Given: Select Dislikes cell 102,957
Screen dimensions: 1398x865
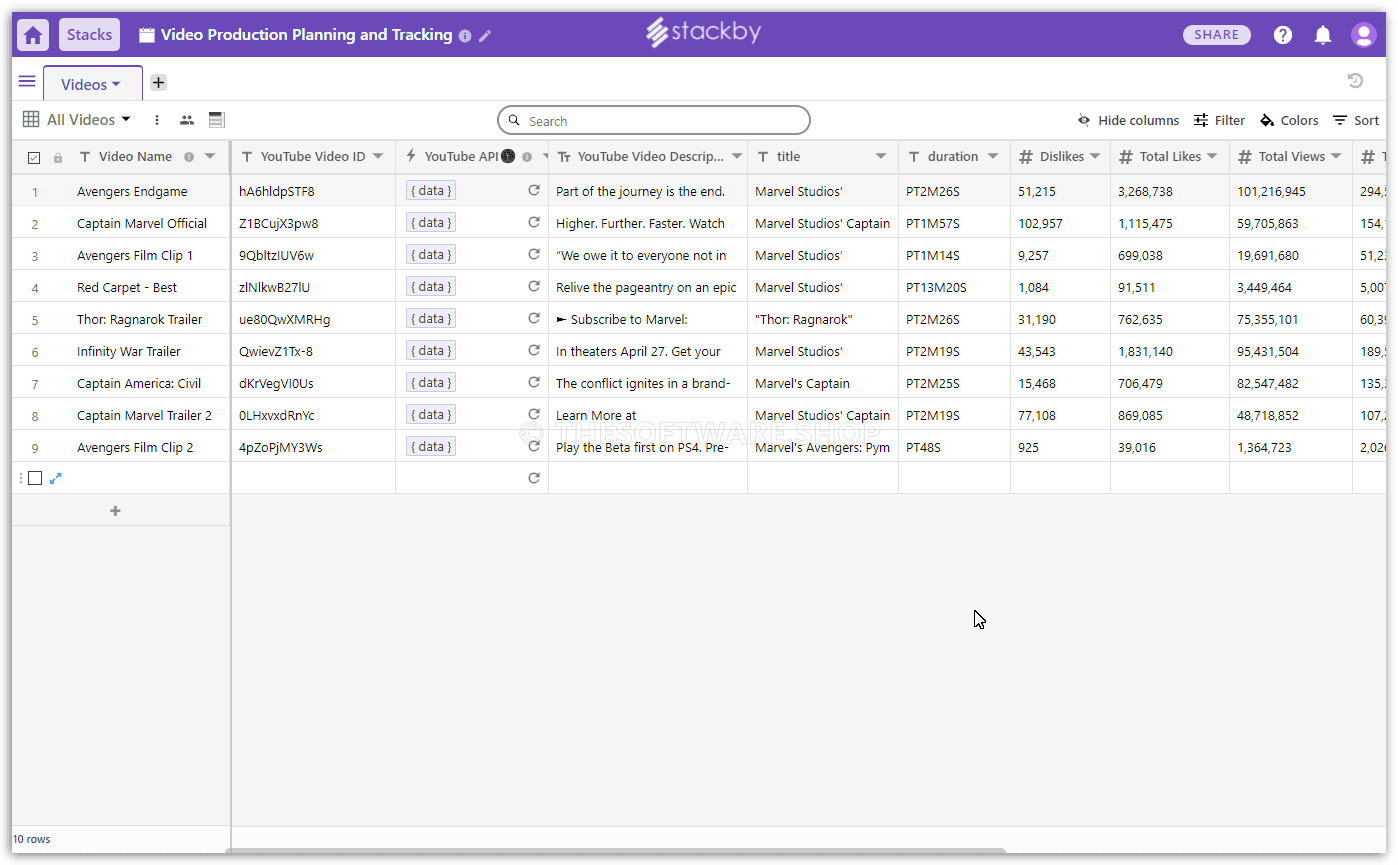Looking at the screenshot, I should 1060,223.
